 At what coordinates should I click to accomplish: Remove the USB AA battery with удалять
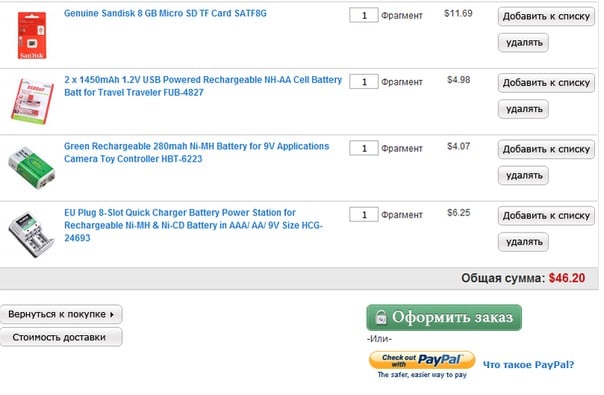523,109
